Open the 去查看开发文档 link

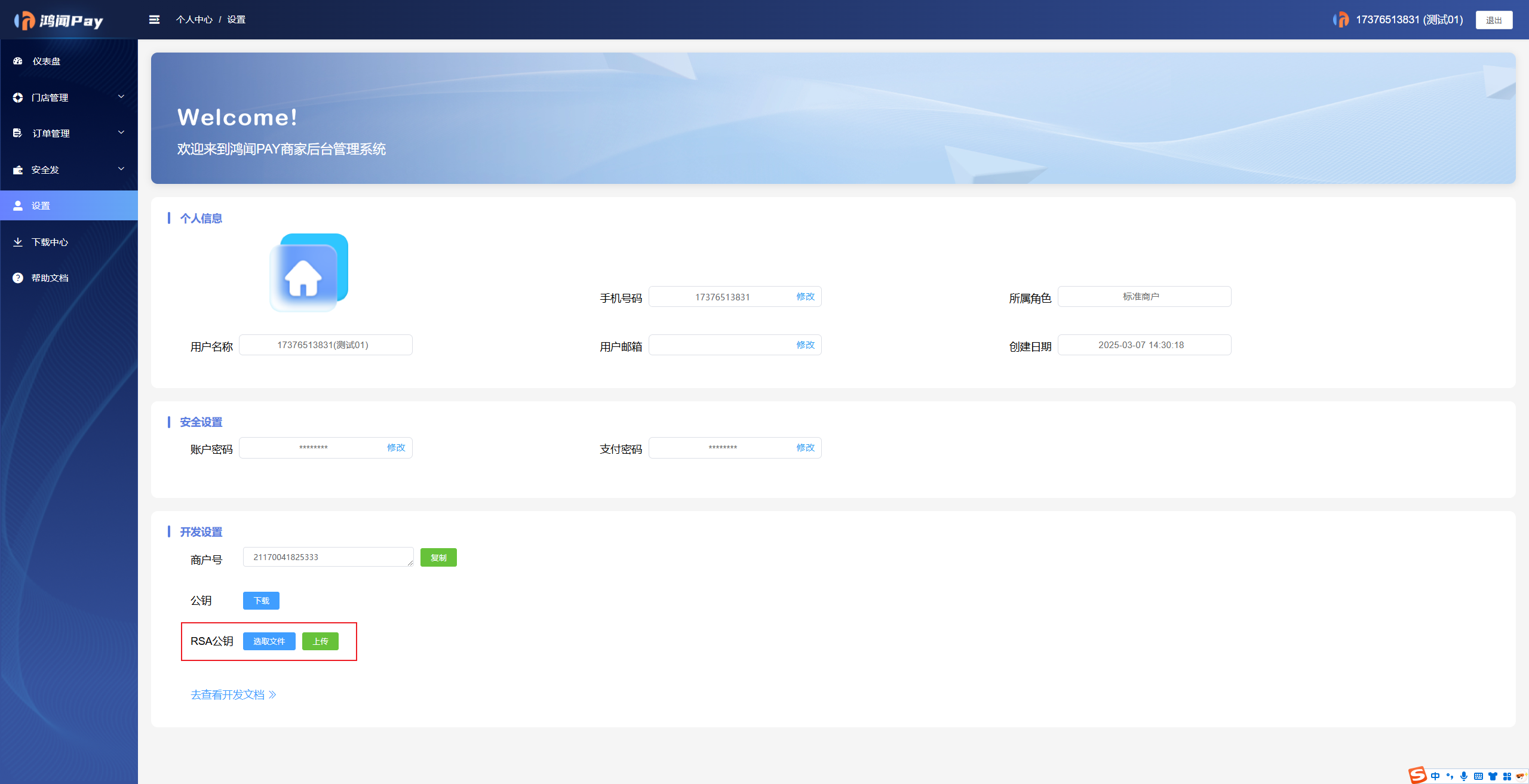pos(234,694)
